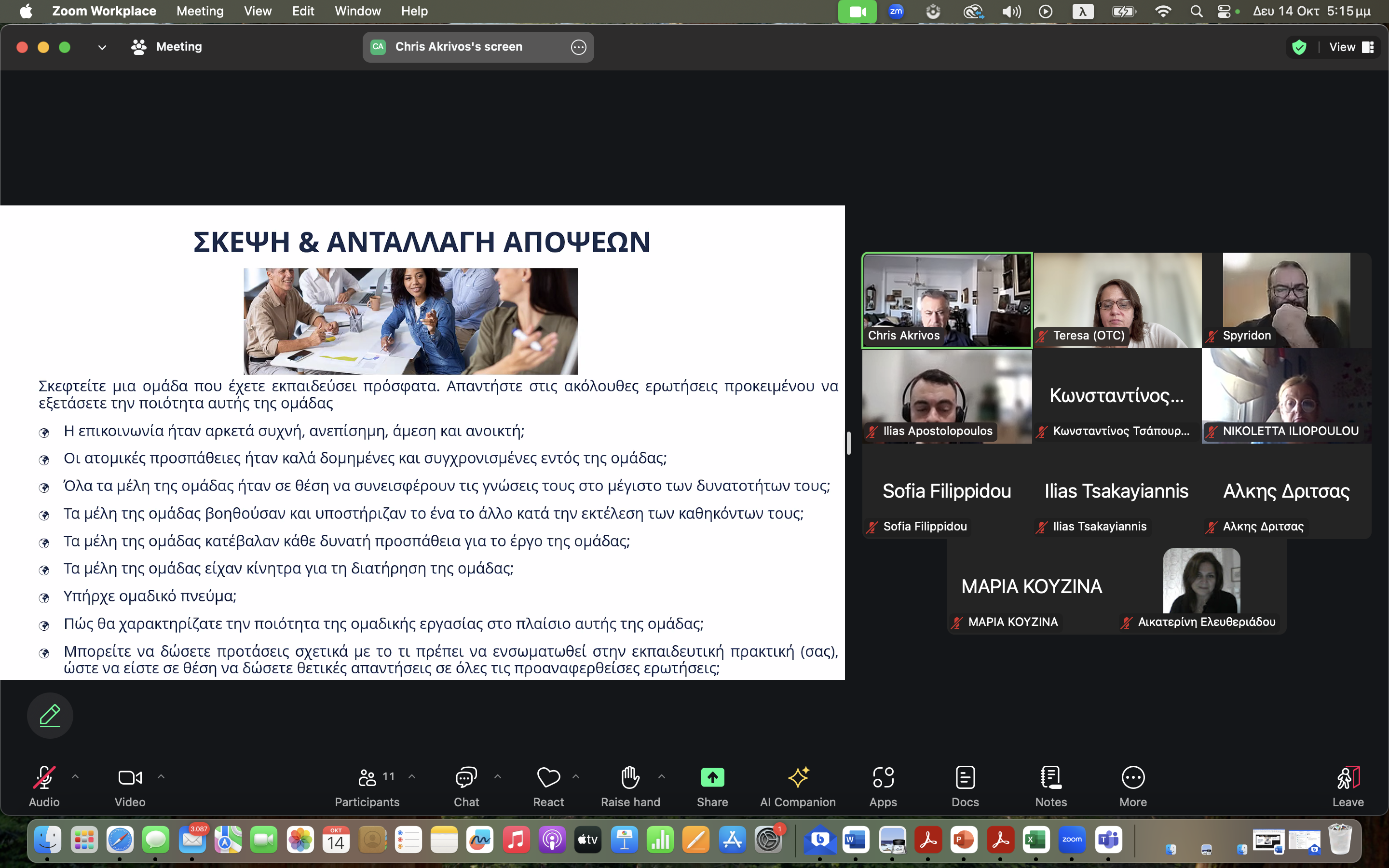Open the Chat panel
This screenshot has width=1389, height=868.
tap(466, 787)
